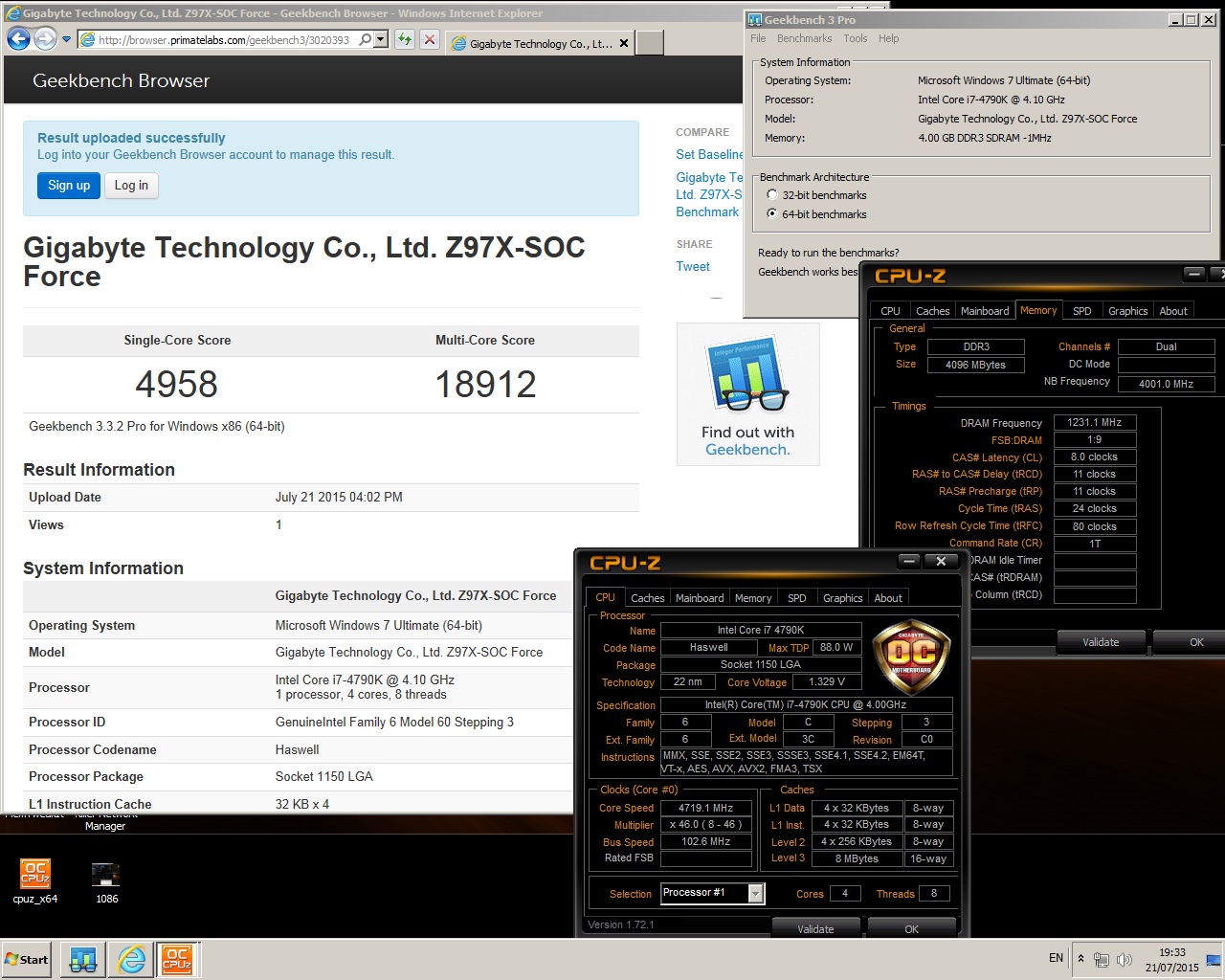This screenshot has height=980, width=1225.
Task: Select the Gigabyte Technology Co. browser tab
Action: 540,43
